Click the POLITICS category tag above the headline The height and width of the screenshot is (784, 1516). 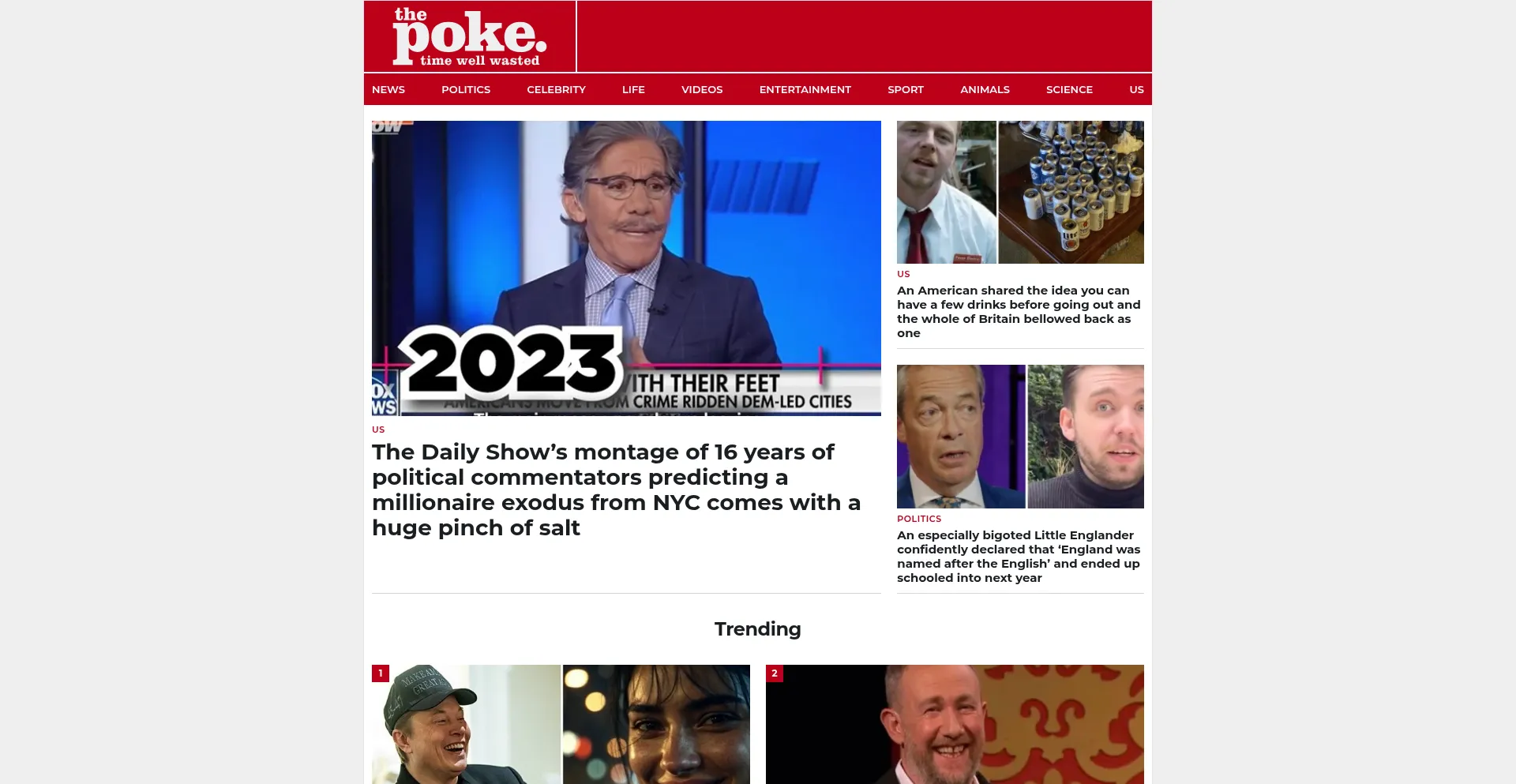coord(919,519)
